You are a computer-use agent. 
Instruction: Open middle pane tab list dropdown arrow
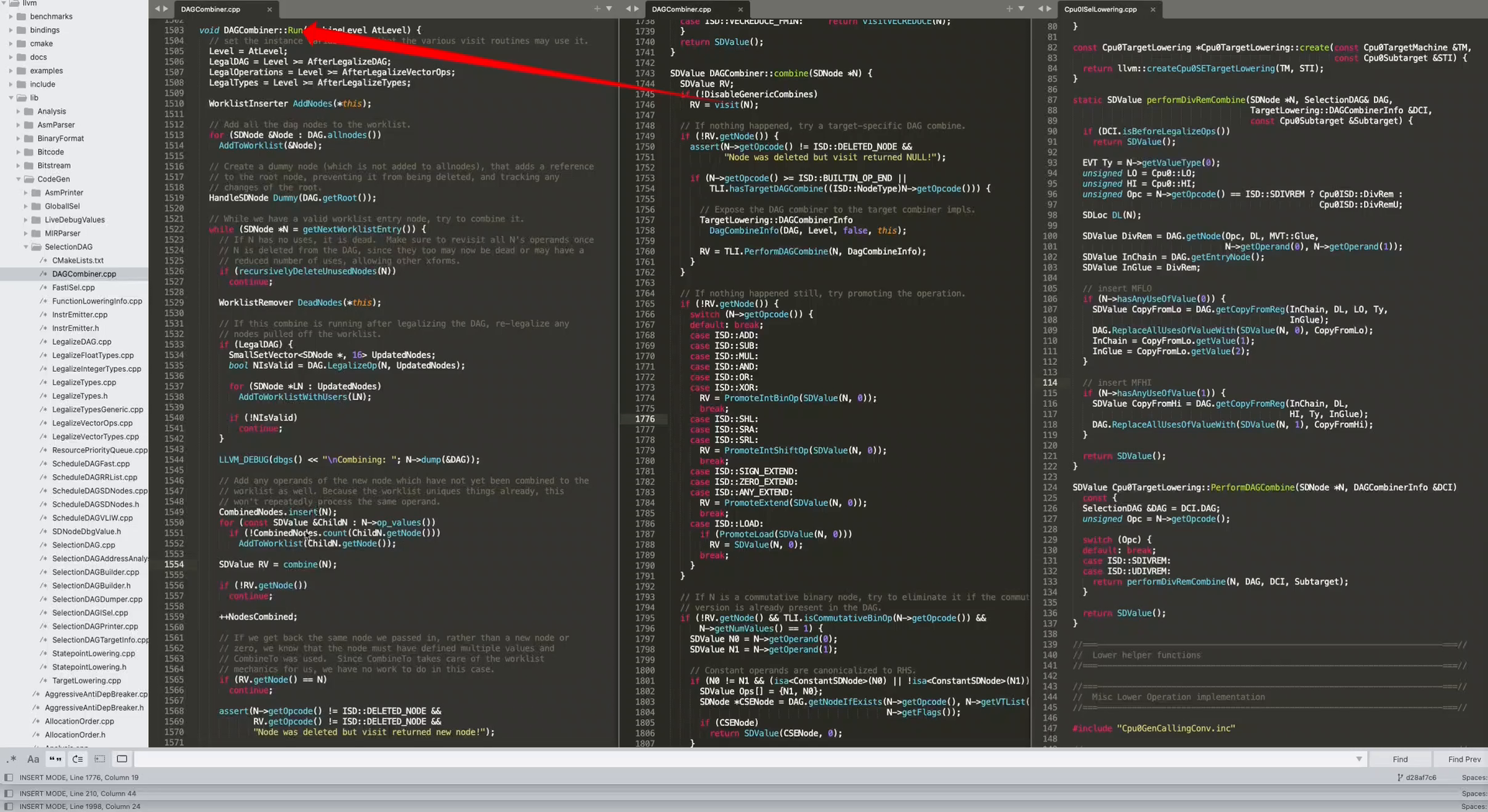tap(1021, 9)
